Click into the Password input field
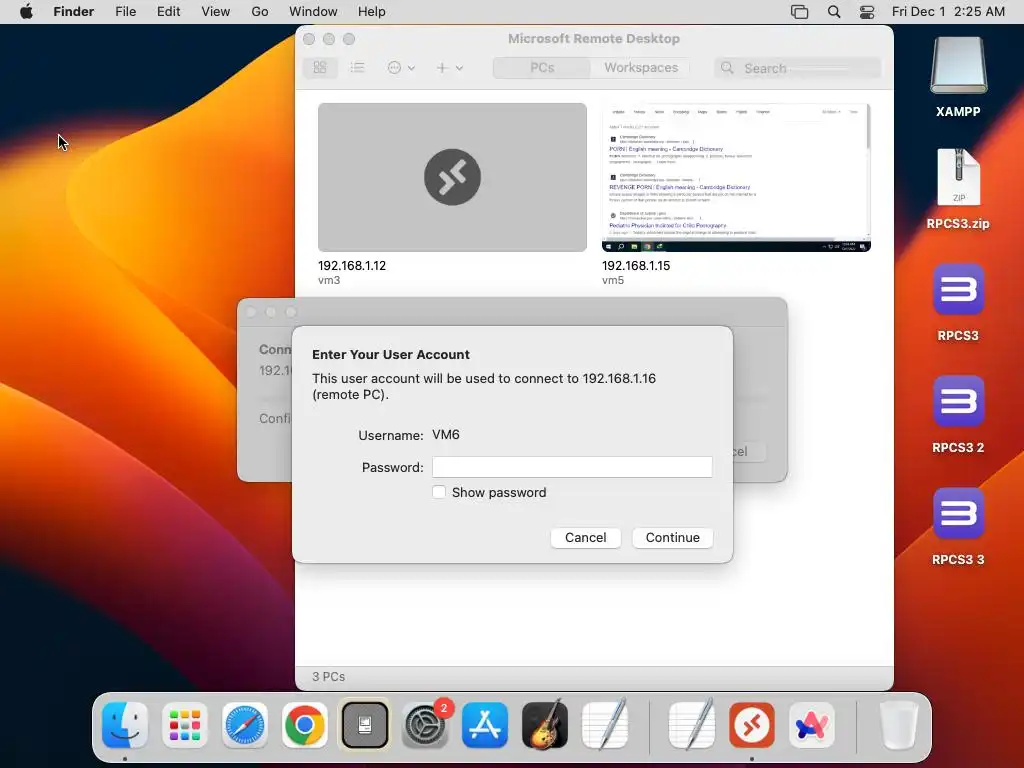 [572, 467]
